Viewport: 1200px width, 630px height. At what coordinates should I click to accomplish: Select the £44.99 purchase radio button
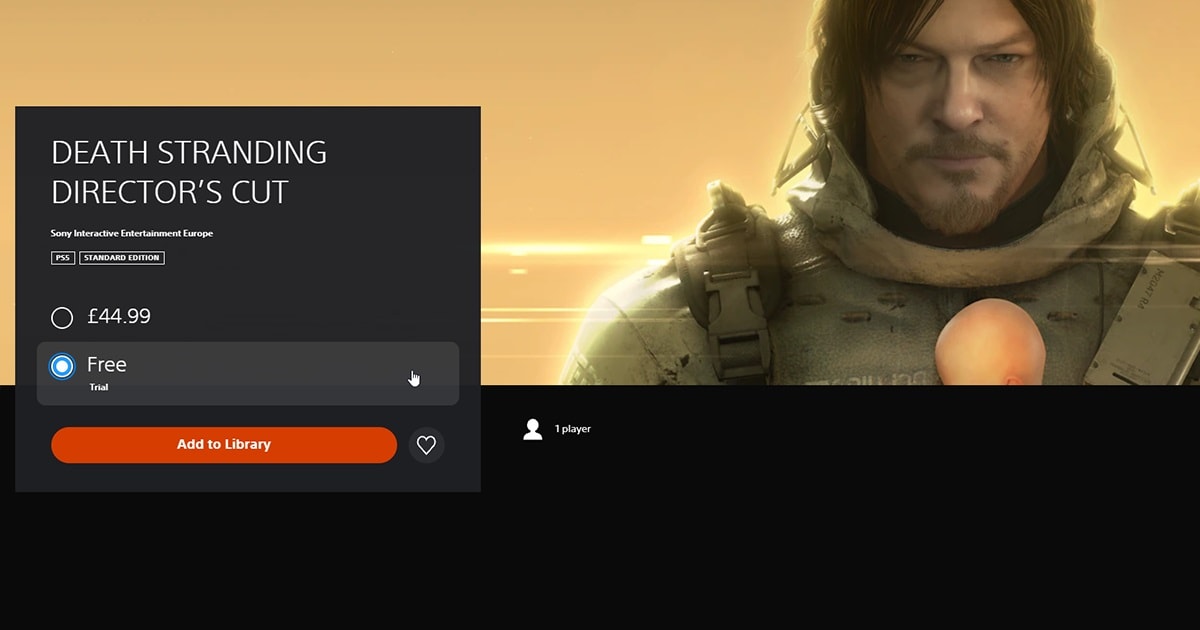coord(62,318)
